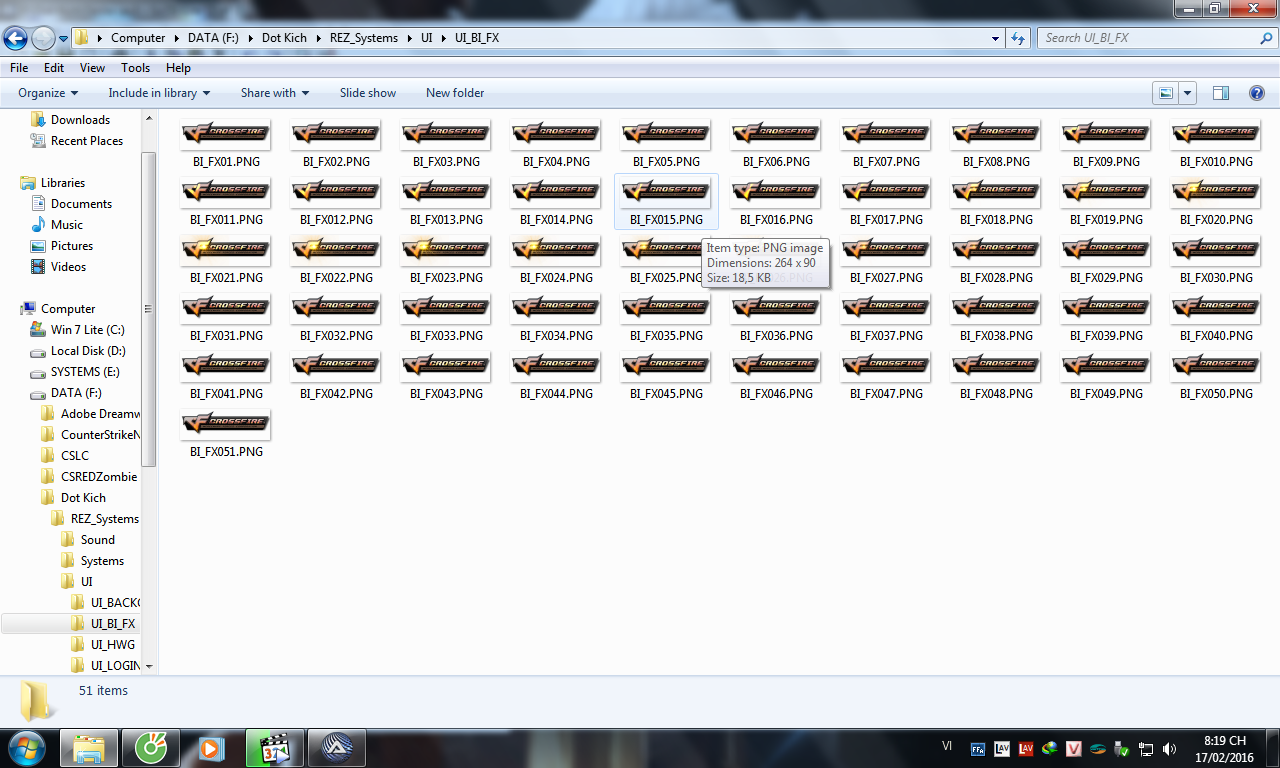Open the Tools menu

(136, 68)
